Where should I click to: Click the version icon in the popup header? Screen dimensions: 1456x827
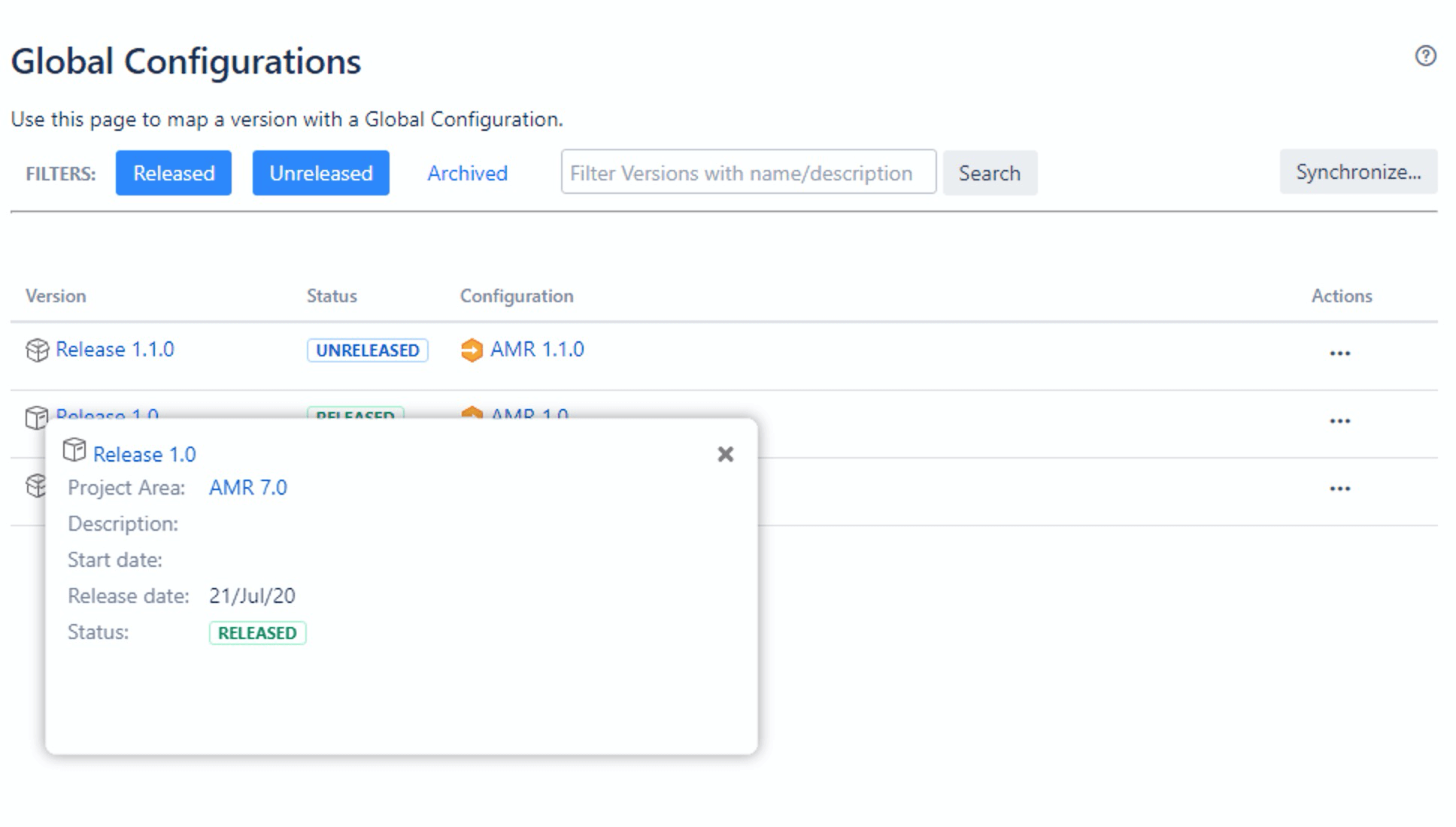tap(74, 450)
